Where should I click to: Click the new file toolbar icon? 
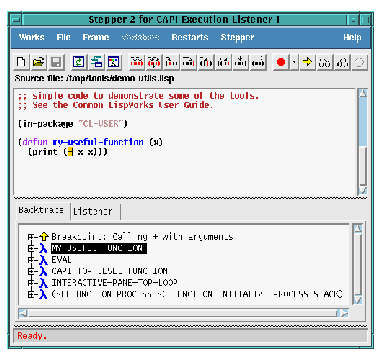[21, 62]
